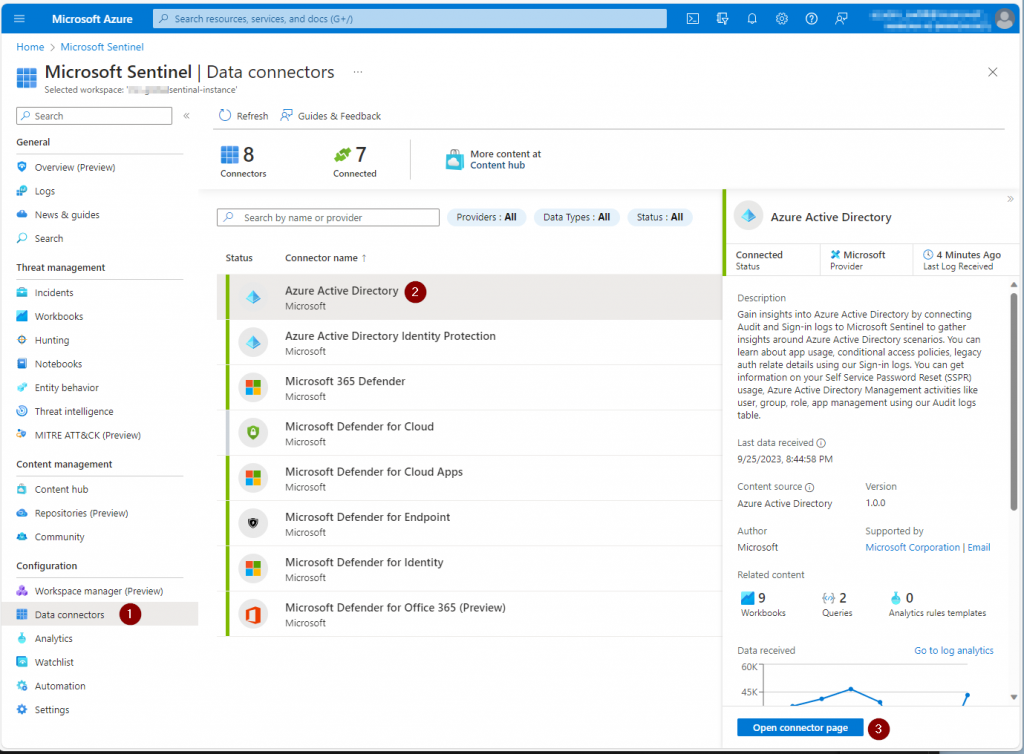Viewport: 1024px width, 754px height.
Task: Click the details pane vertical scrollbar
Action: click(1014, 400)
